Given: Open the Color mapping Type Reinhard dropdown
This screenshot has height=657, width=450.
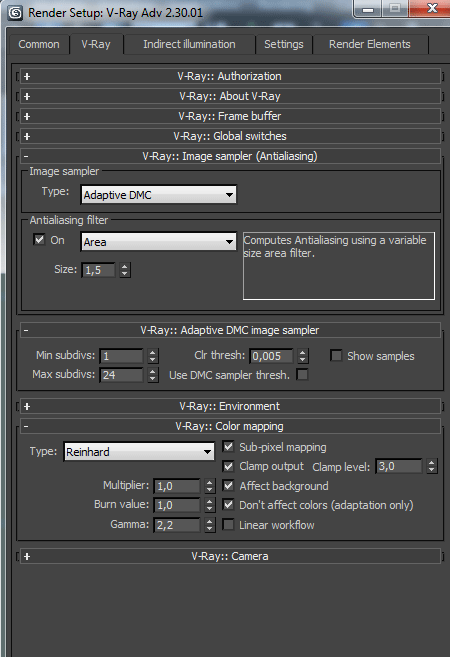Looking at the screenshot, I should pyautogui.click(x=139, y=452).
